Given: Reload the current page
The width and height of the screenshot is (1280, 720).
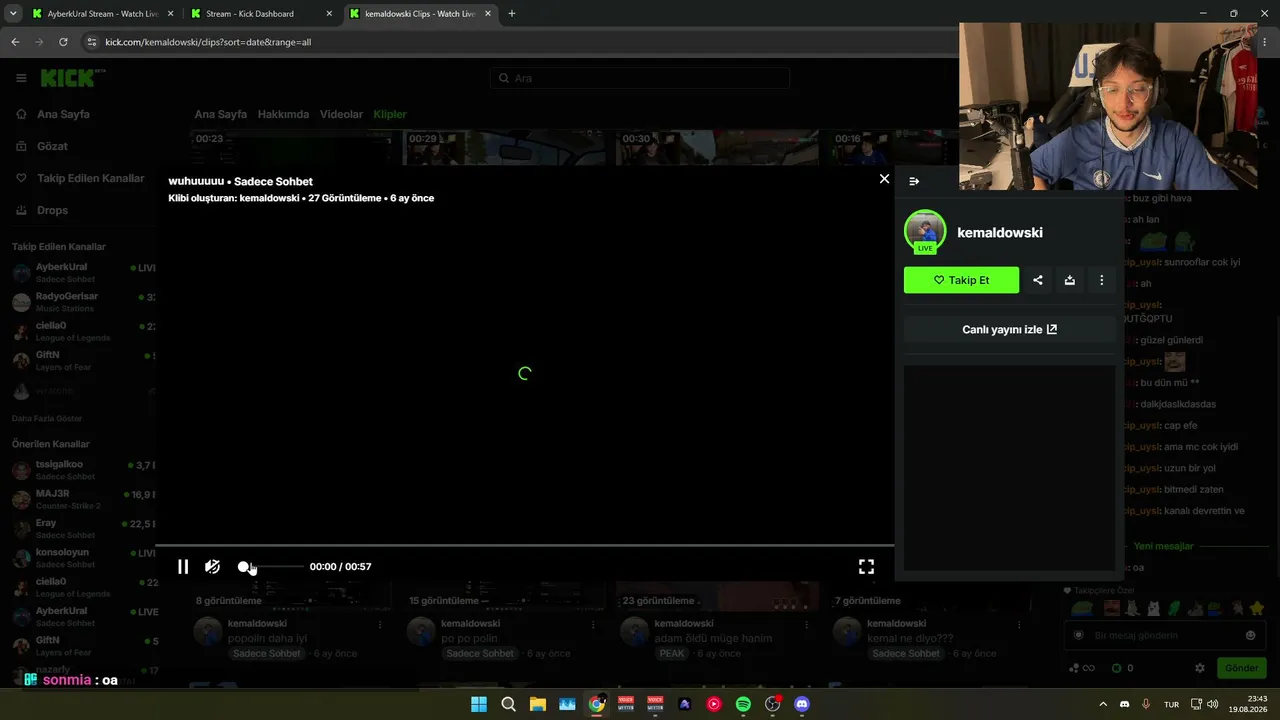Looking at the screenshot, I should [x=63, y=42].
